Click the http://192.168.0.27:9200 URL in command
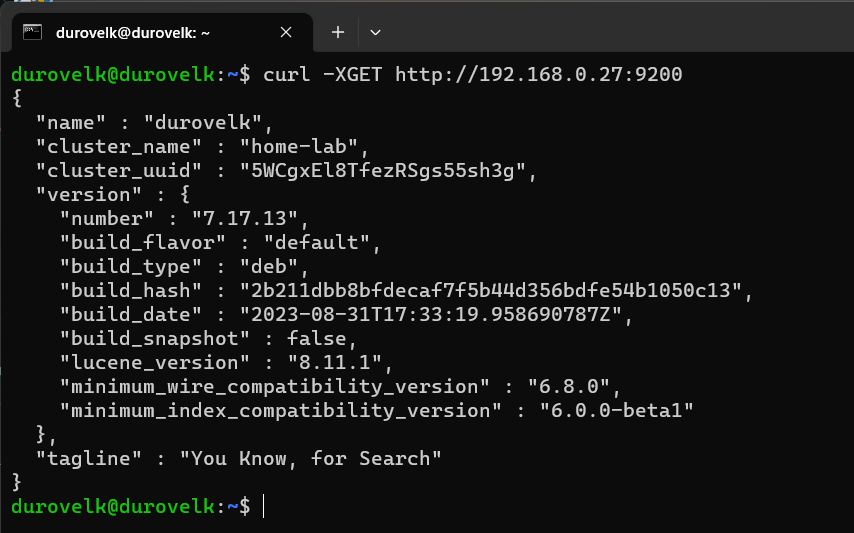This screenshot has width=854, height=533. 539,74
